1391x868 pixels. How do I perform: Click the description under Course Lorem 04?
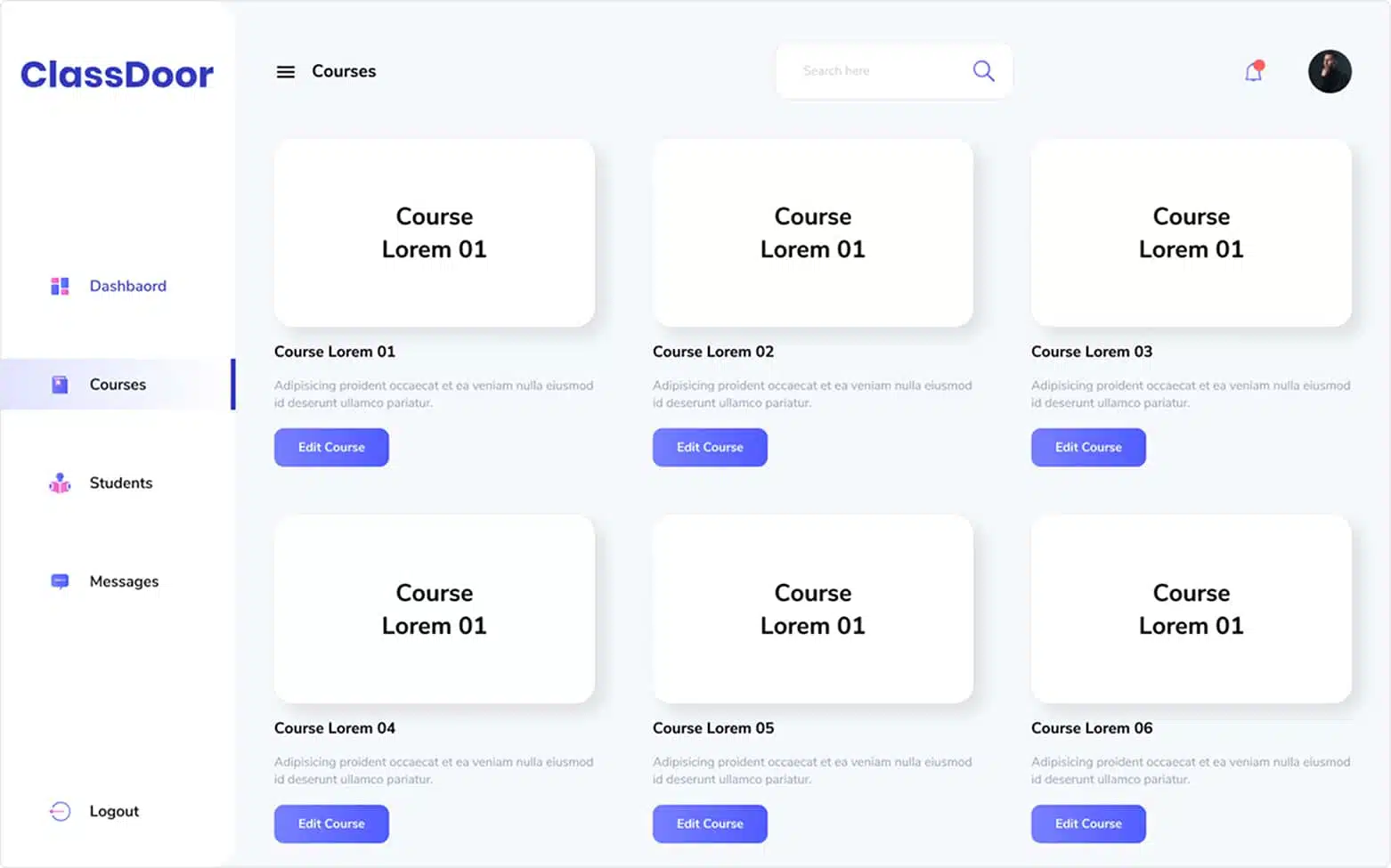(x=434, y=770)
